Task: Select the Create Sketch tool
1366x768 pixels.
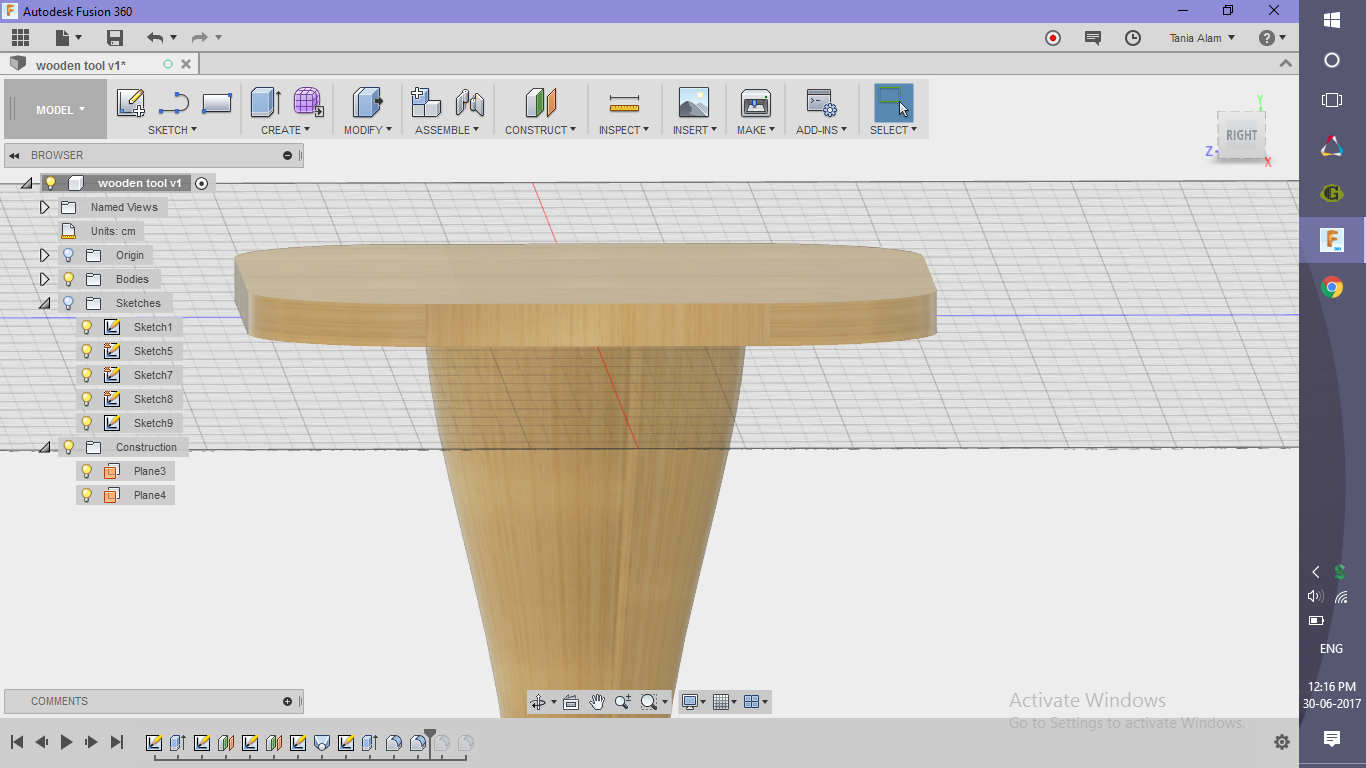Action: [131, 102]
